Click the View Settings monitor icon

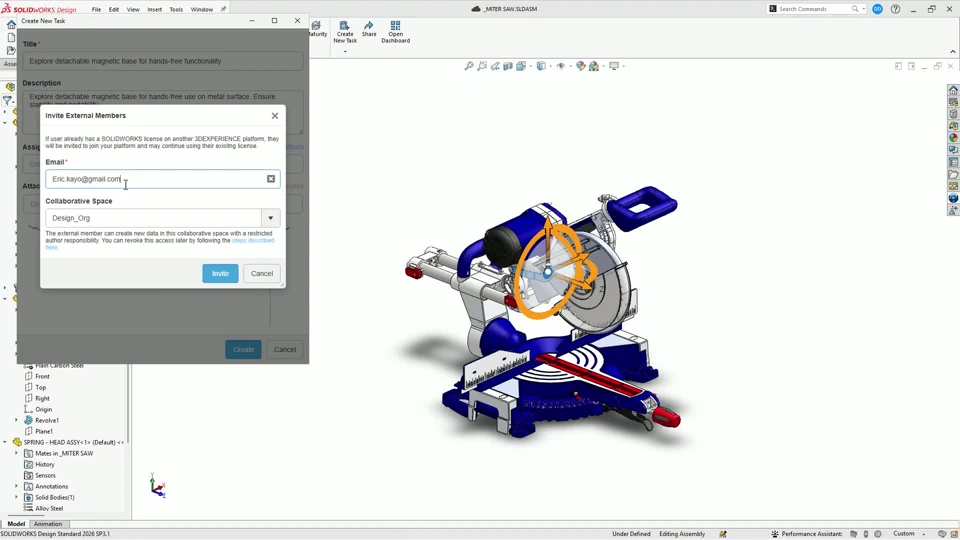tap(613, 66)
